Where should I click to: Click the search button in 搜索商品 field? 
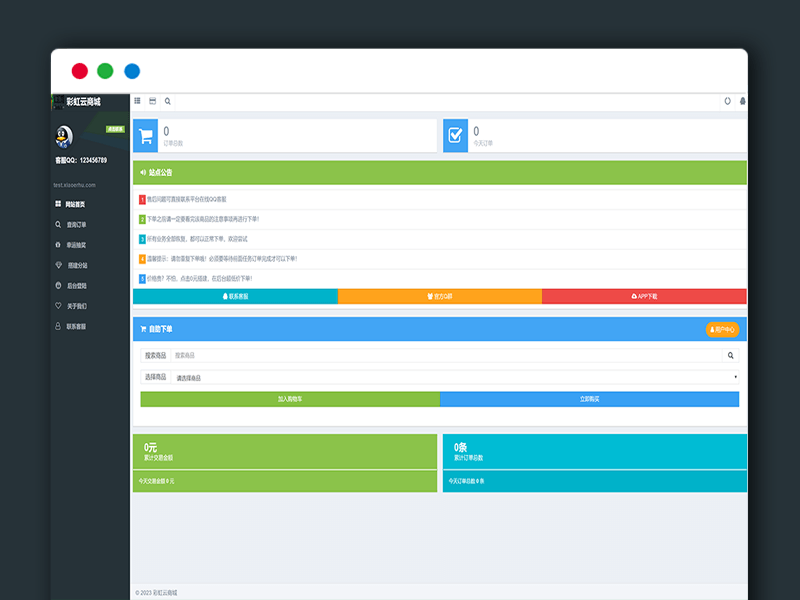click(731, 356)
